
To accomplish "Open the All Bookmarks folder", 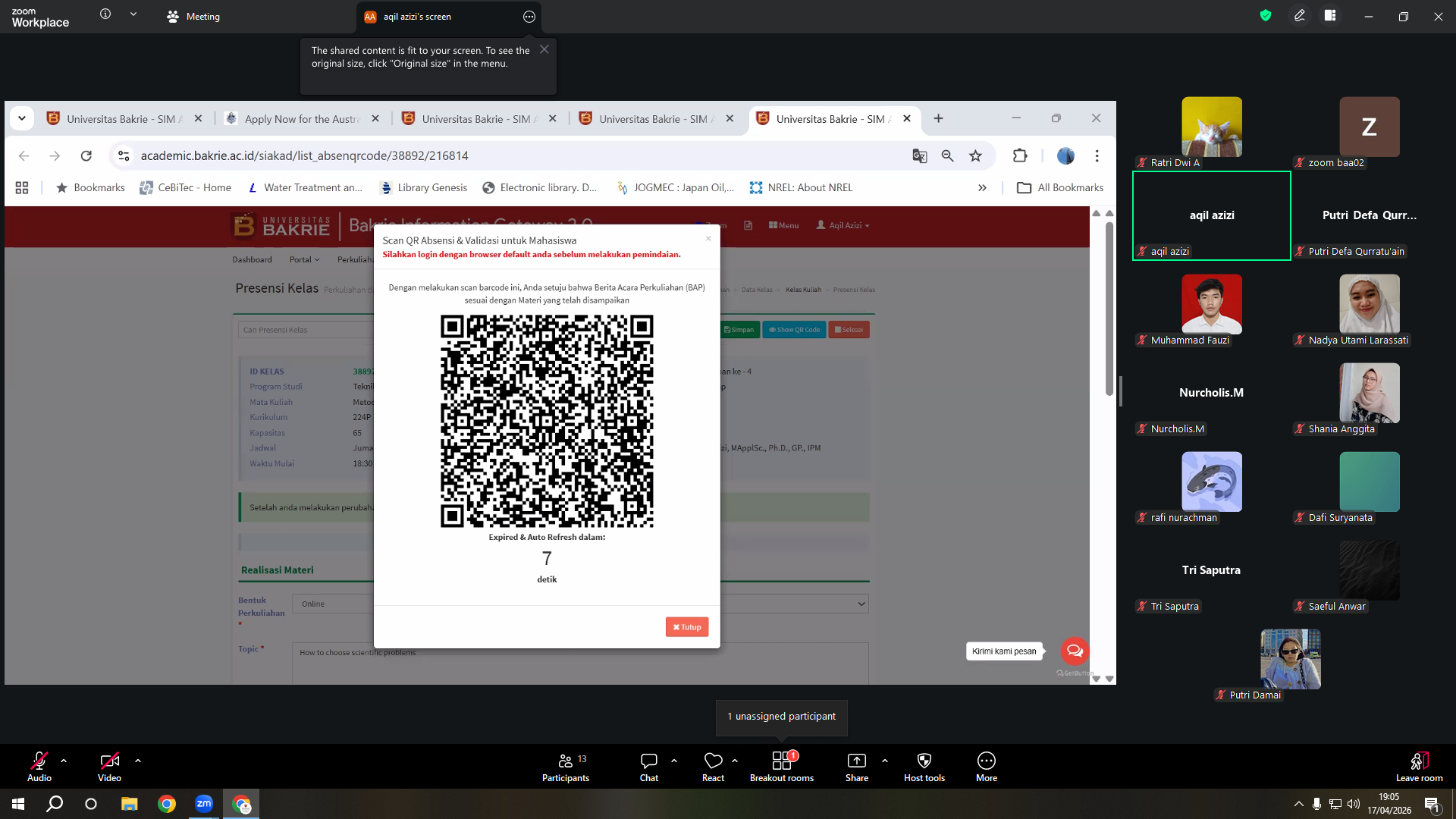I will 1060,187.
